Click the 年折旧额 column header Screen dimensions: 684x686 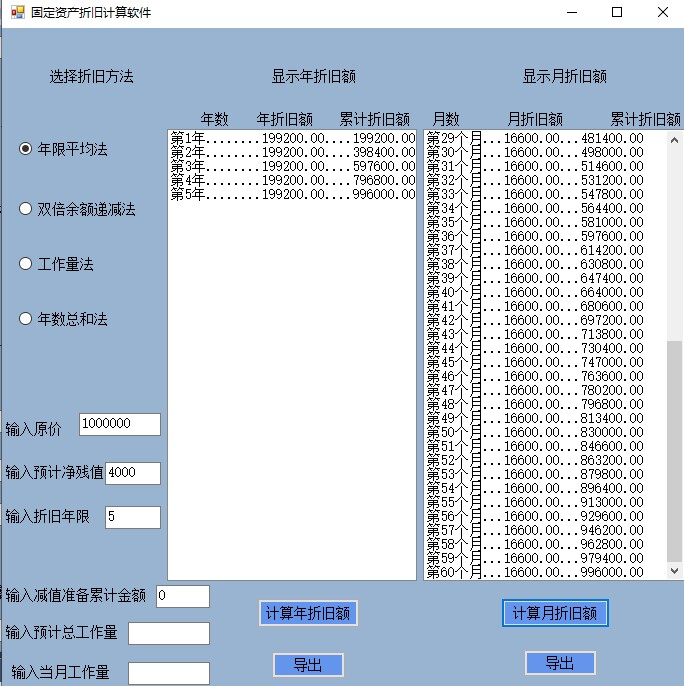284,119
